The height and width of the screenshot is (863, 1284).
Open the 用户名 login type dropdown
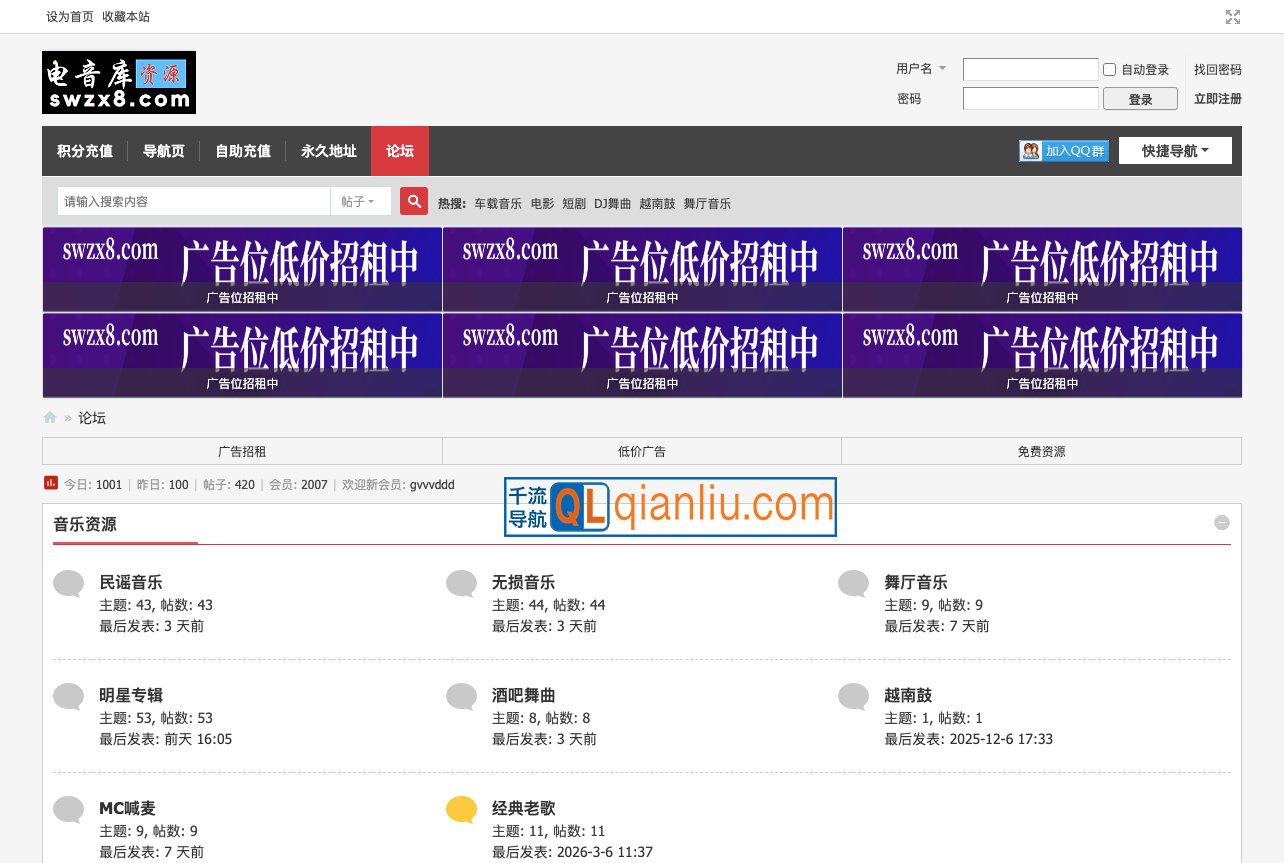tap(920, 69)
